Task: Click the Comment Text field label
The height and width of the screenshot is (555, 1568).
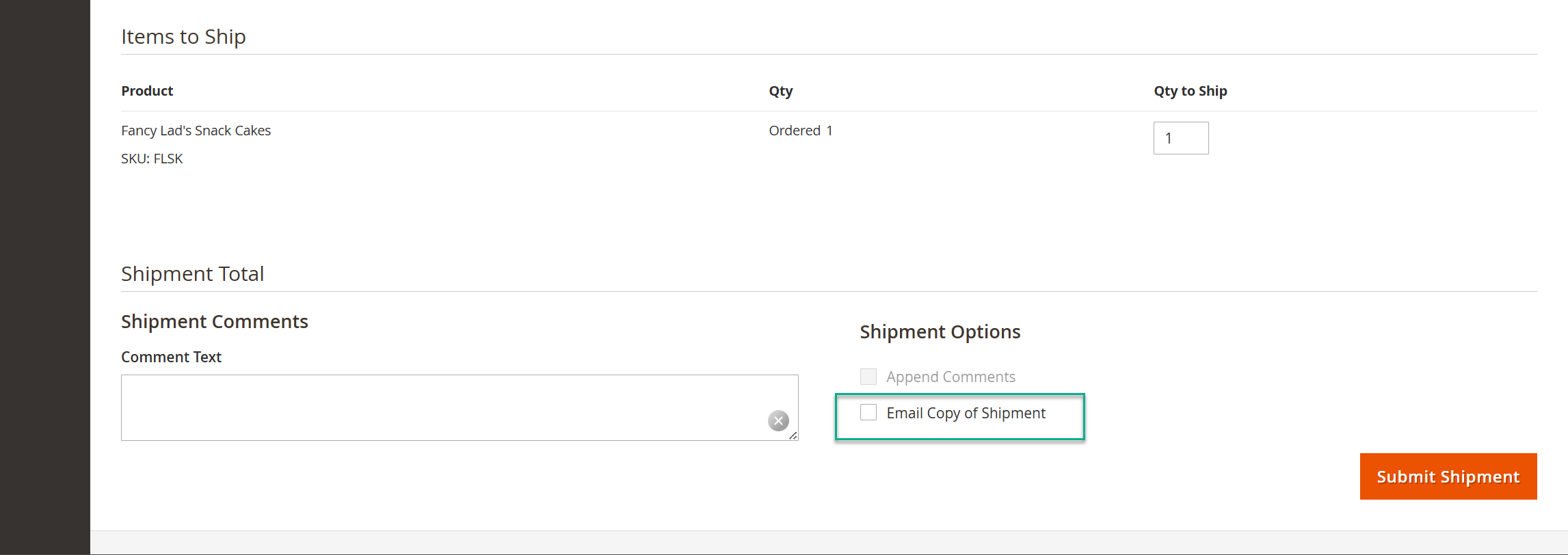Action: [171, 357]
